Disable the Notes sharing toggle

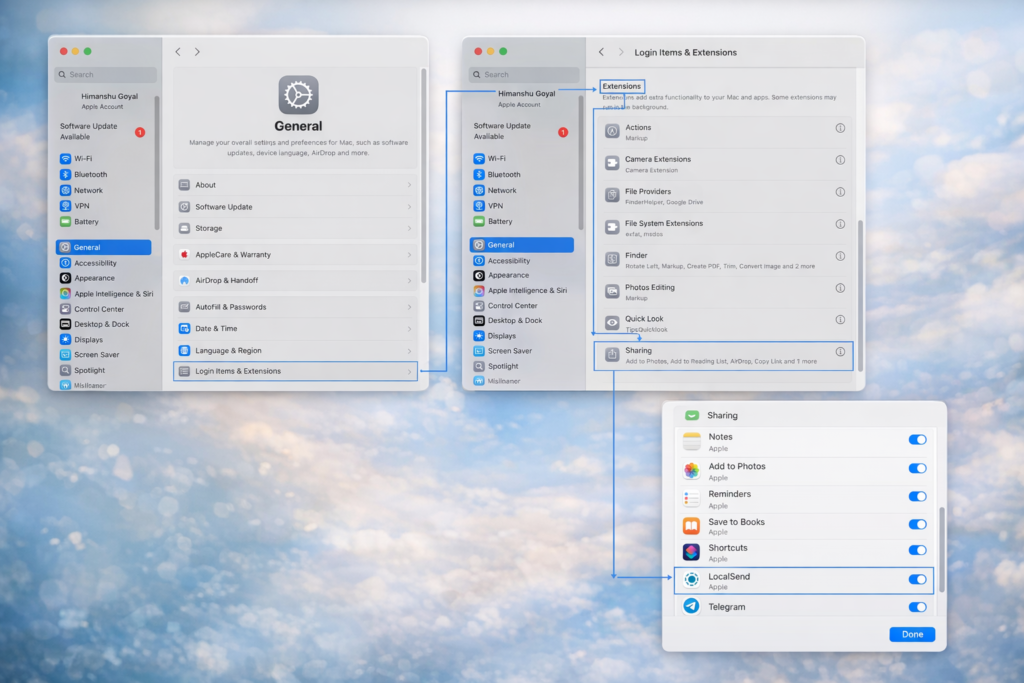click(x=917, y=440)
